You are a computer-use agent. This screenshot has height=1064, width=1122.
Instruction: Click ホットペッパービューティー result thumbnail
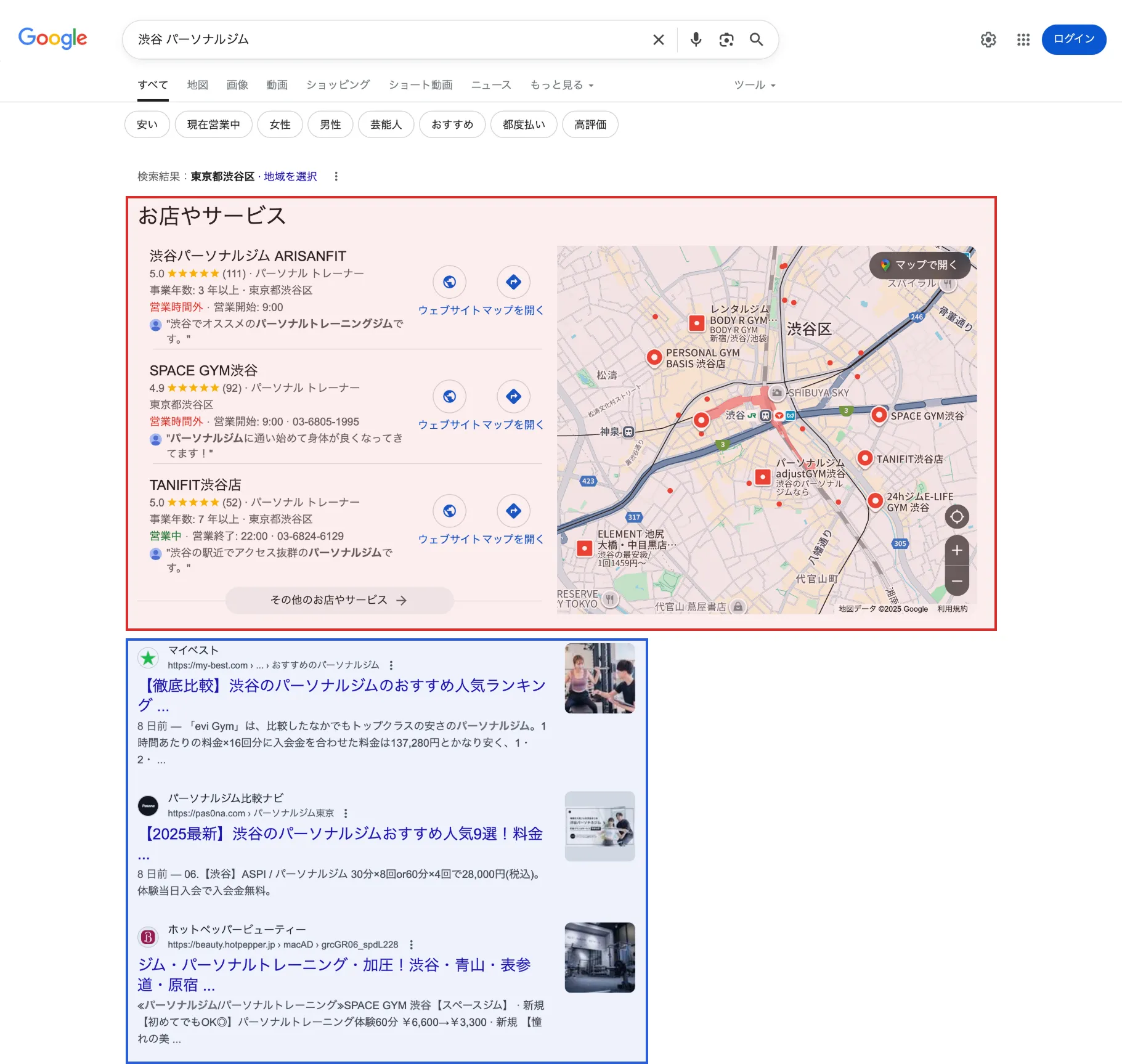click(600, 957)
